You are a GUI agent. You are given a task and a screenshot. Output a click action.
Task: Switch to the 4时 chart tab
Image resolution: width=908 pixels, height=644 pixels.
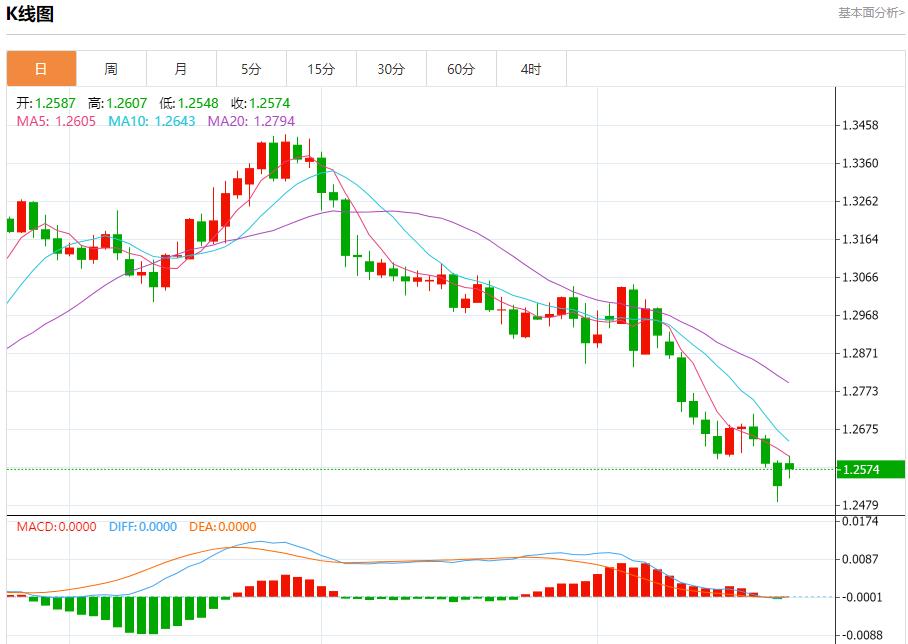click(x=531, y=69)
